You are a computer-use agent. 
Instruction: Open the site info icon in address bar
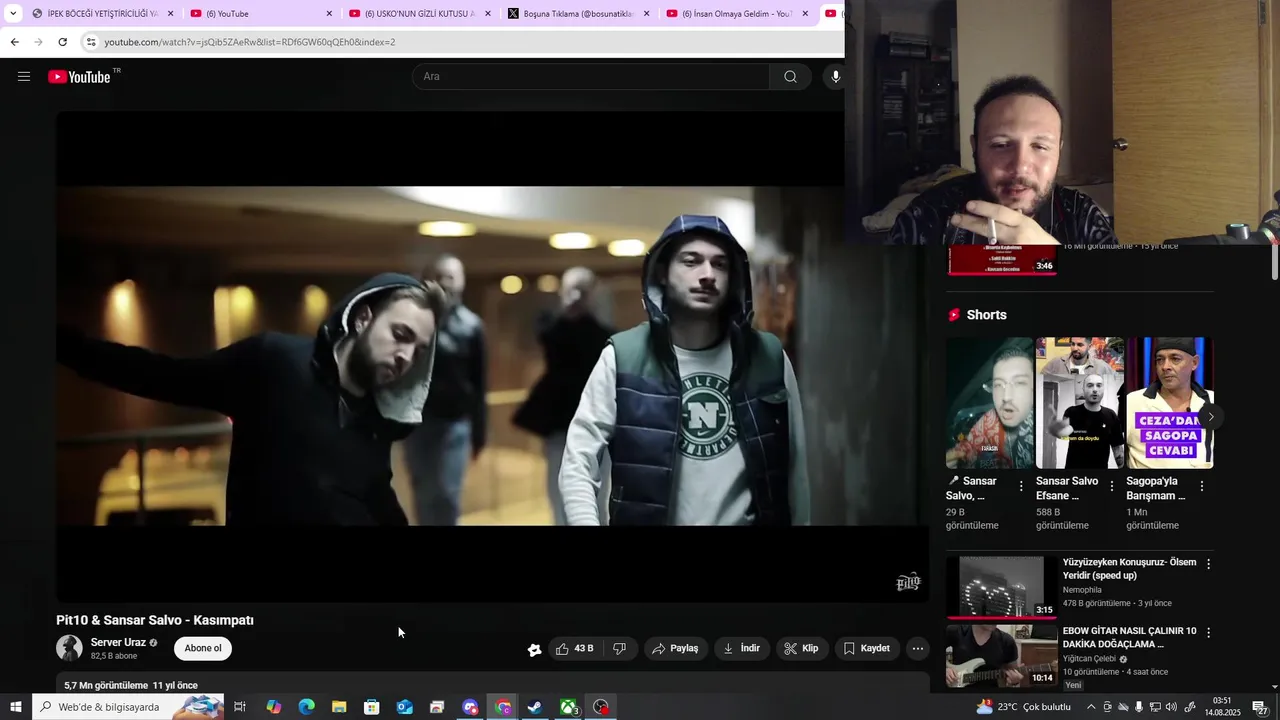pos(91,42)
